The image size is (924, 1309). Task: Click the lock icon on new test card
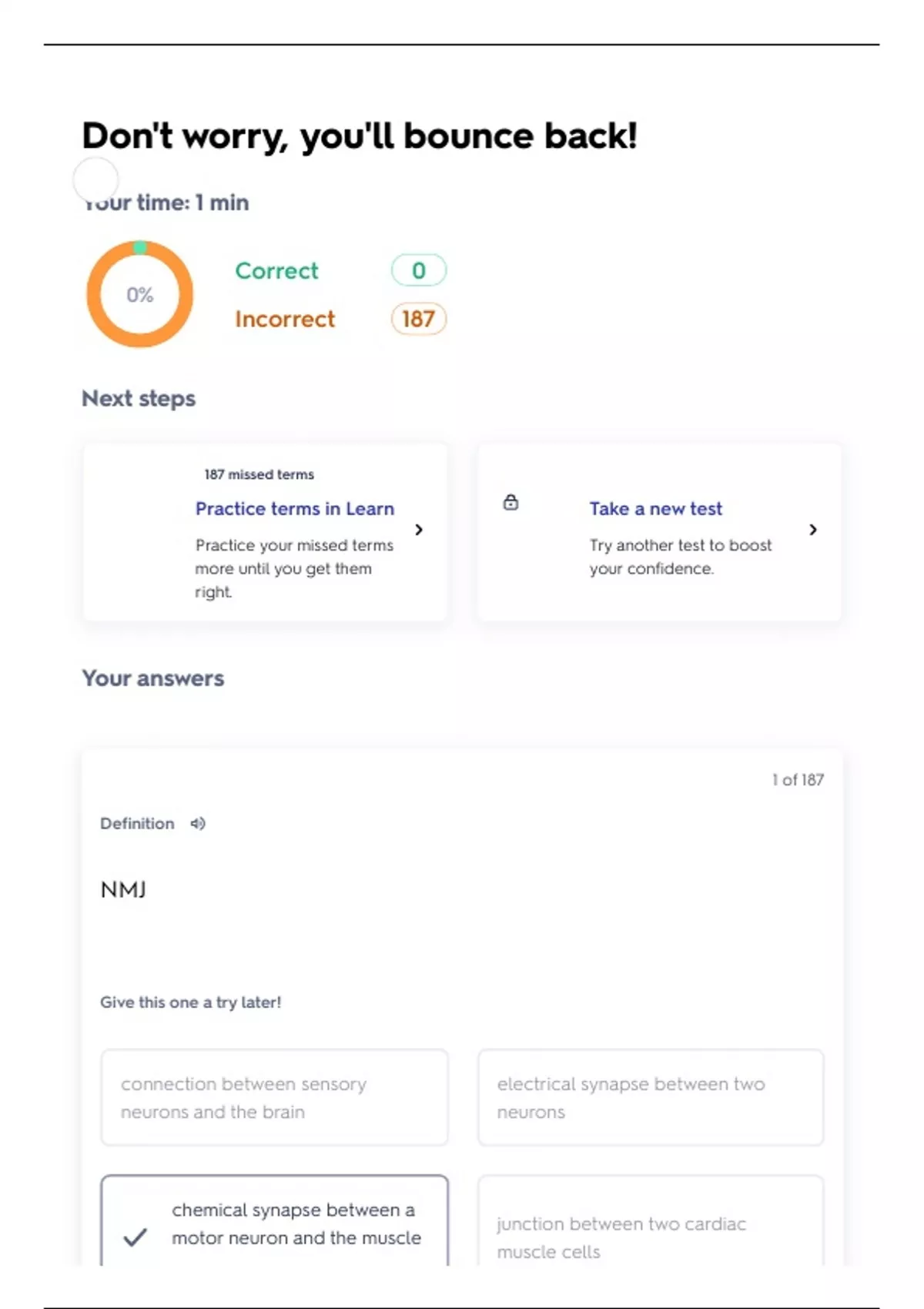click(511, 503)
